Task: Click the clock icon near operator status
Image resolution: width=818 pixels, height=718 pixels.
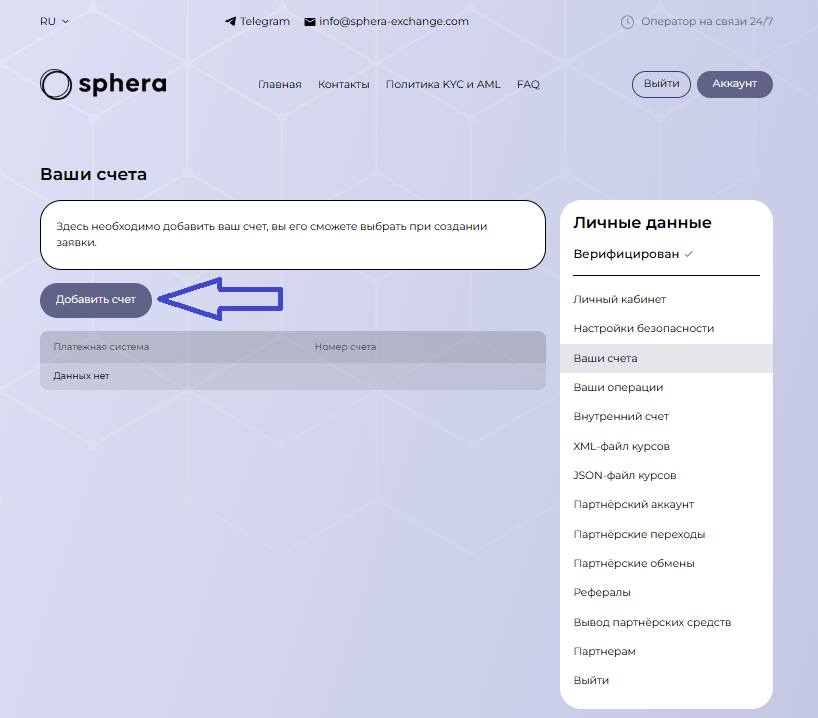Action: [x=627, y=21]
